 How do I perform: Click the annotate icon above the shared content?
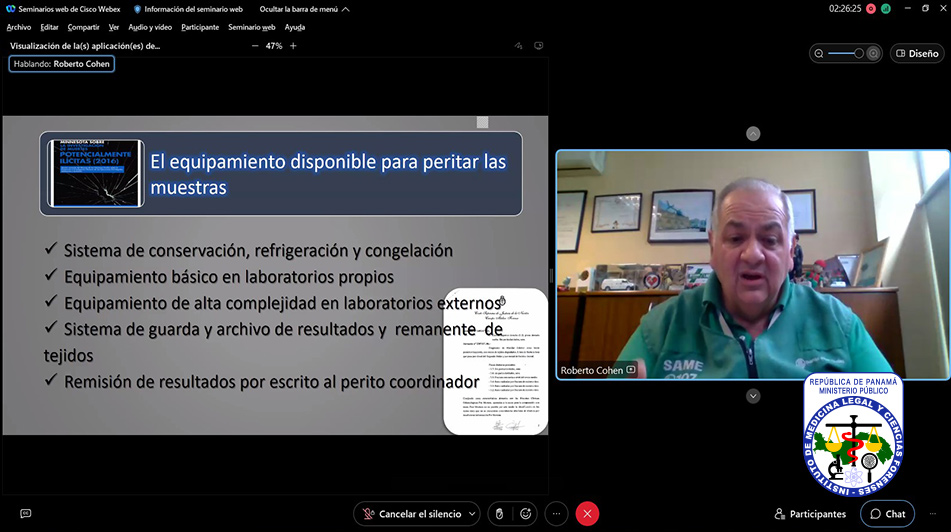pos(519,46)
